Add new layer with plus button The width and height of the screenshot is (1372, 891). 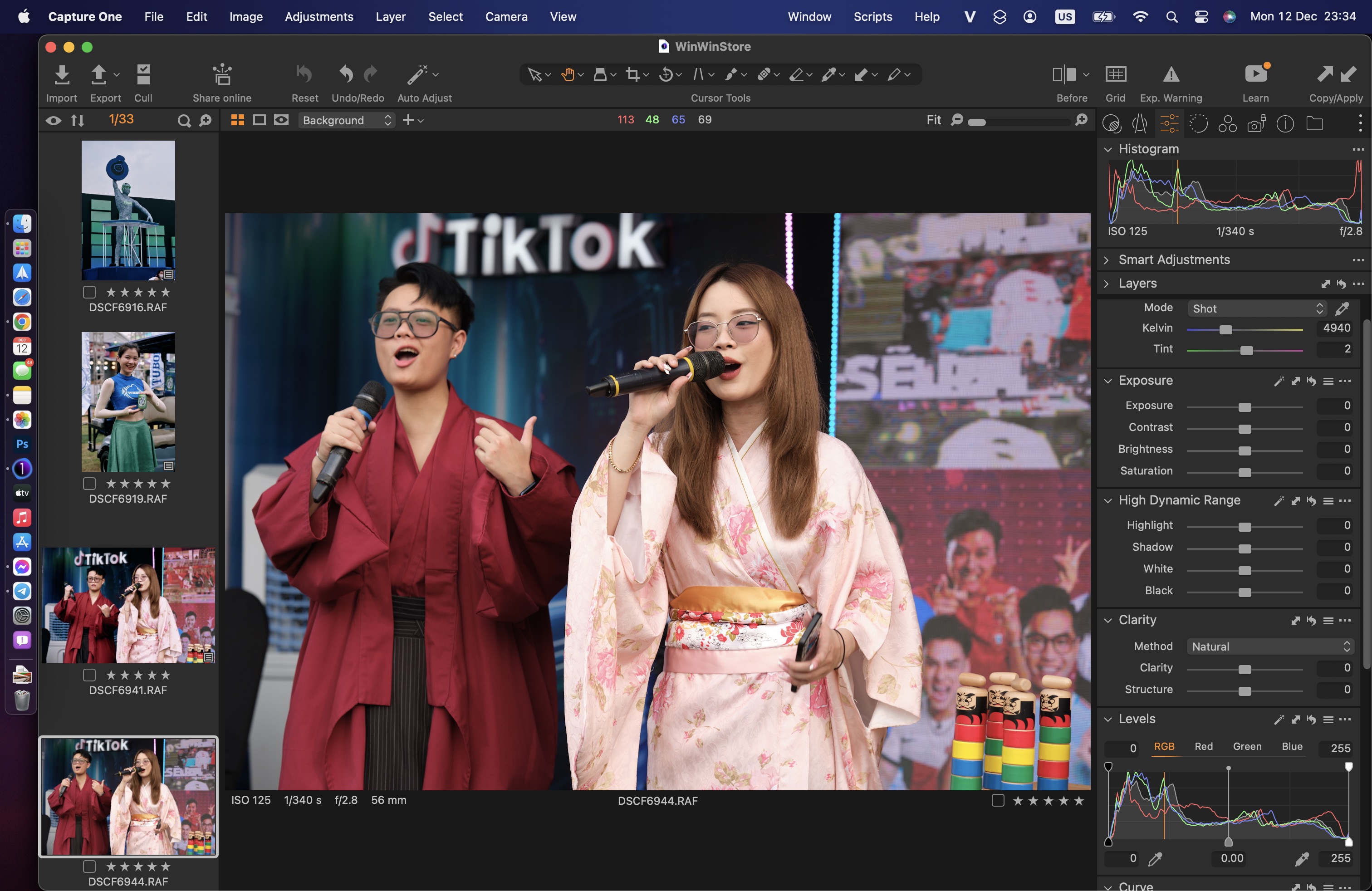click(408, 120)
